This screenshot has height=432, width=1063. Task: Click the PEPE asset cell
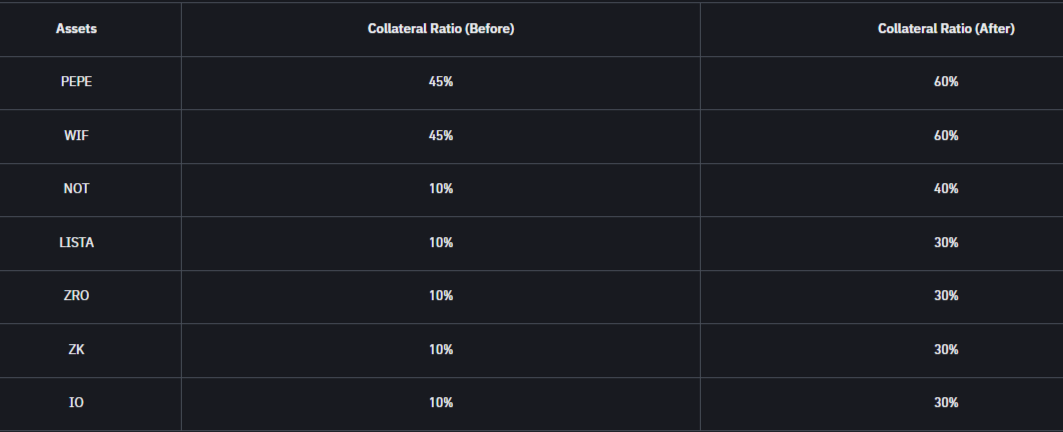[x=76, y=82]
